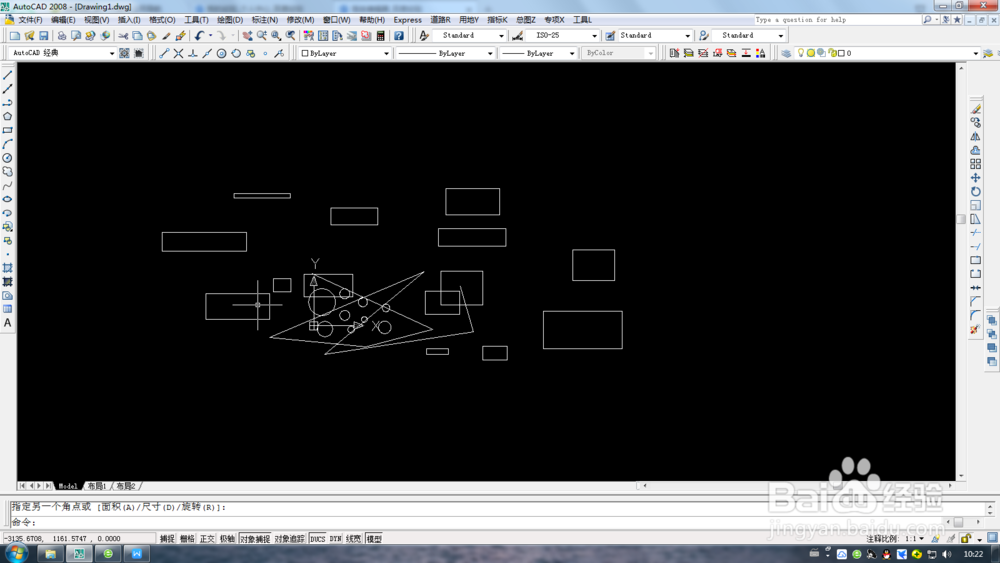1000x563 pixels.
Task: Select the Offset modify tool
Action: coord(976,150)
